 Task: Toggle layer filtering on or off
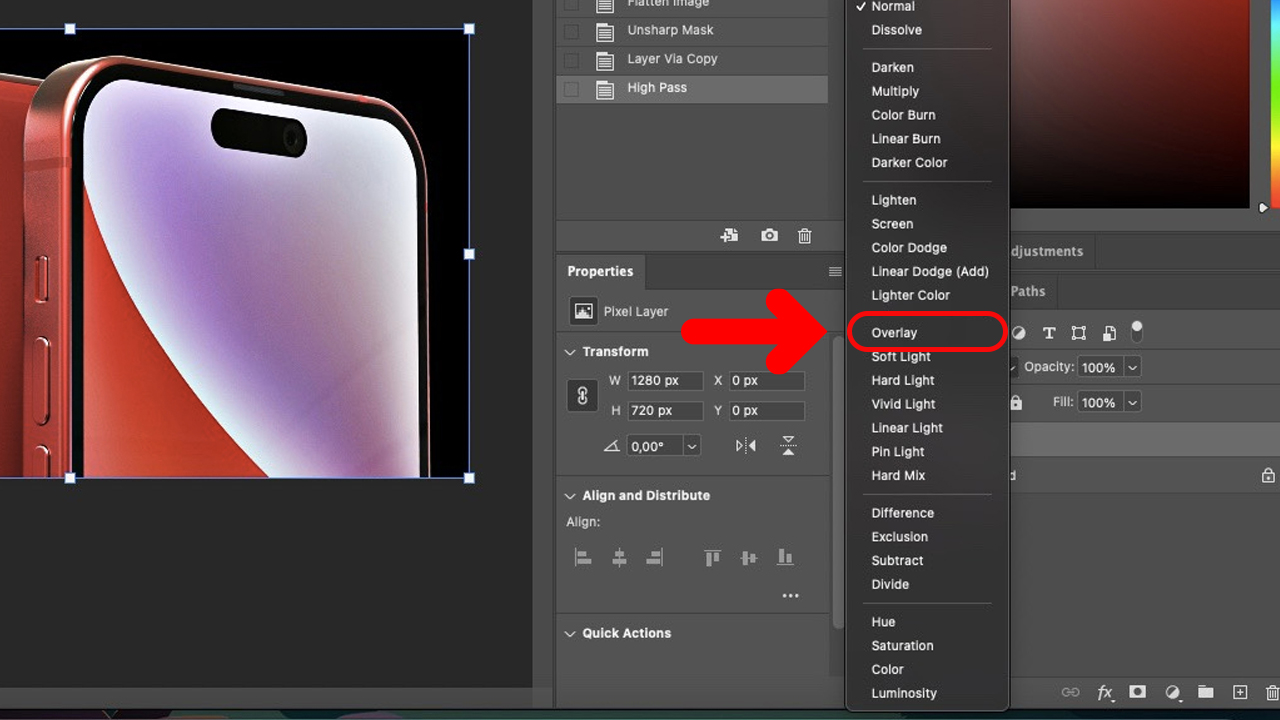coord(1136,332)
